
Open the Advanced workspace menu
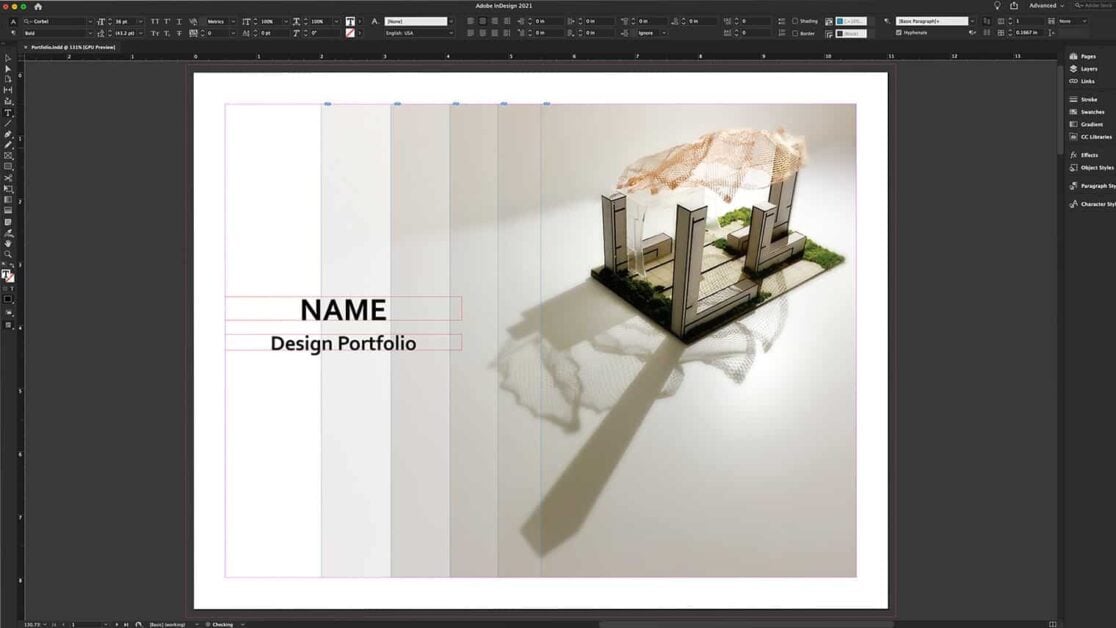coord(1045,5)
